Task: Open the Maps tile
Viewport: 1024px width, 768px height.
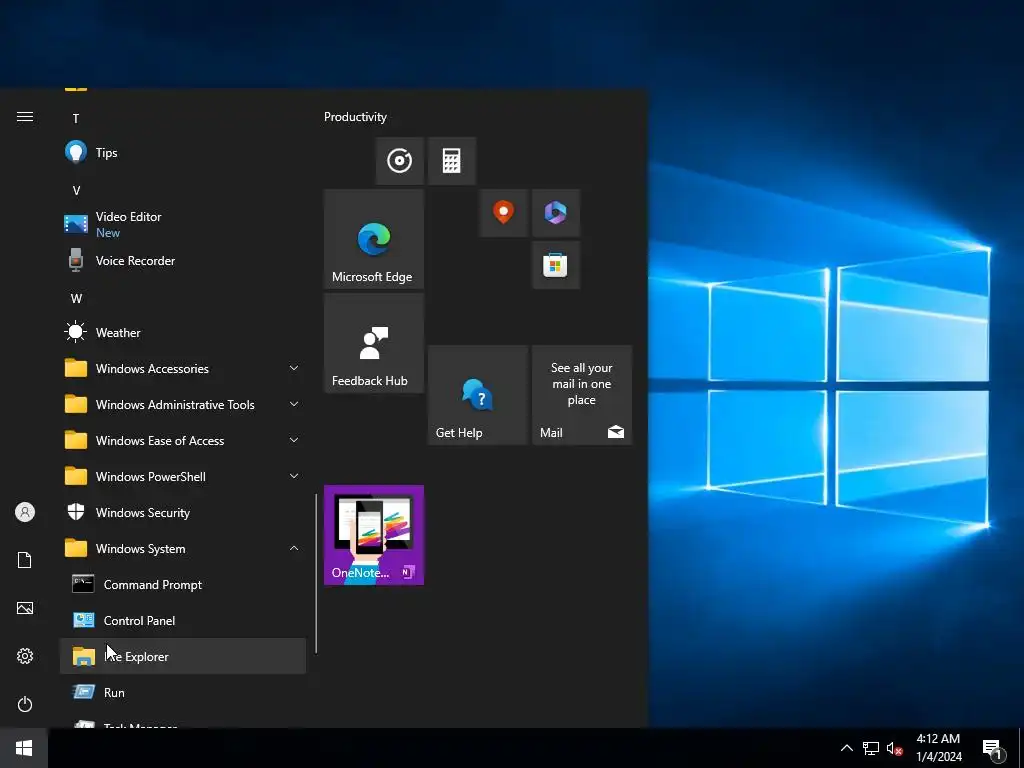Action: [504, 213]
